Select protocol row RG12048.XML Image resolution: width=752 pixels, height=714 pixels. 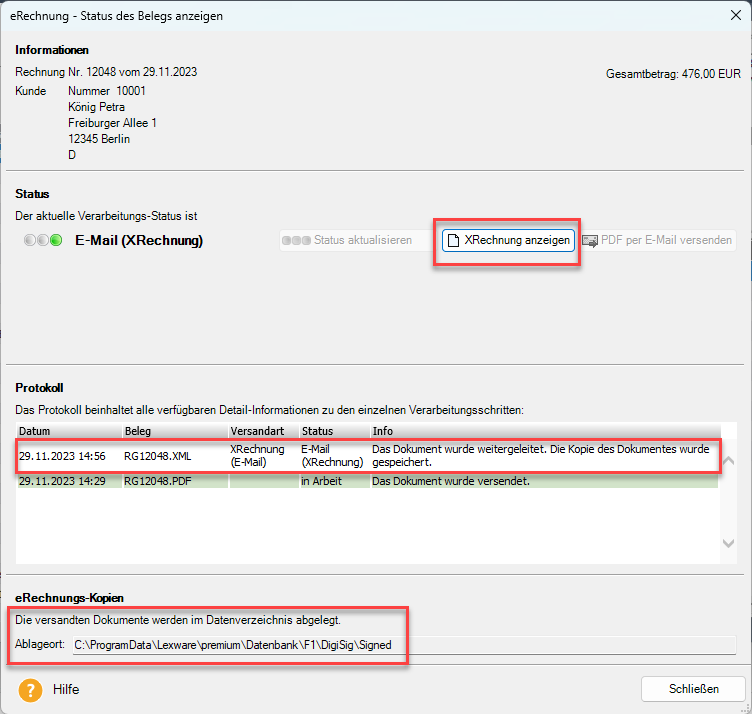pyautogui.click(x=368, y=456)
